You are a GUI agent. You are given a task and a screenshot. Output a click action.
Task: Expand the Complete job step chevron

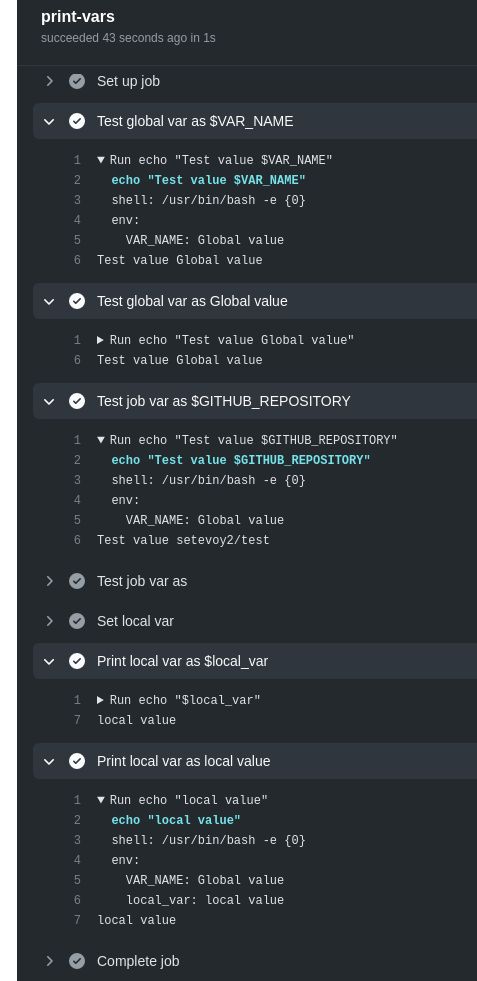click(x=49, y=961)
